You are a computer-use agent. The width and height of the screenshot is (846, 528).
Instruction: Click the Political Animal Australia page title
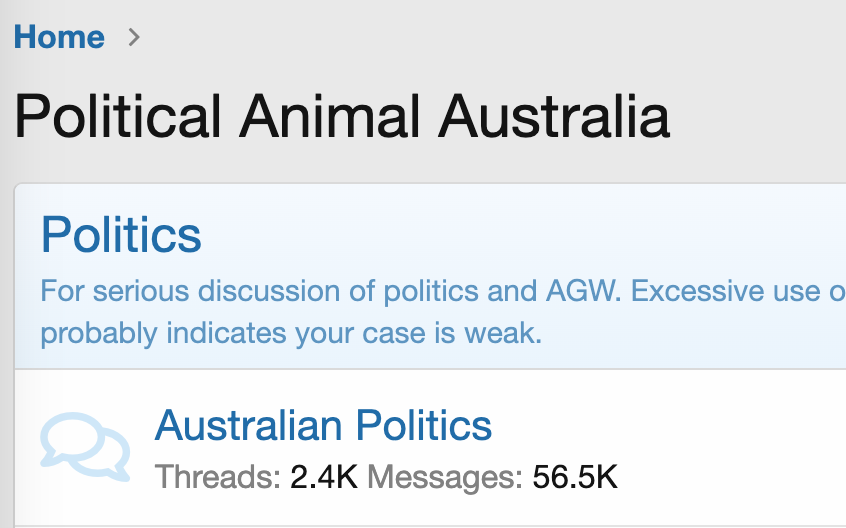tap(341, 116)
